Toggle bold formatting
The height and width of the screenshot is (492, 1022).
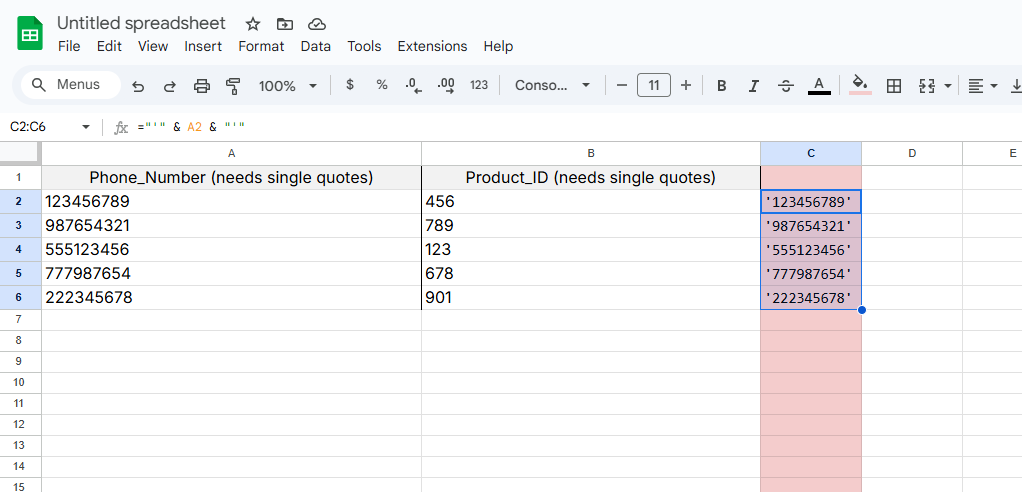721,86
